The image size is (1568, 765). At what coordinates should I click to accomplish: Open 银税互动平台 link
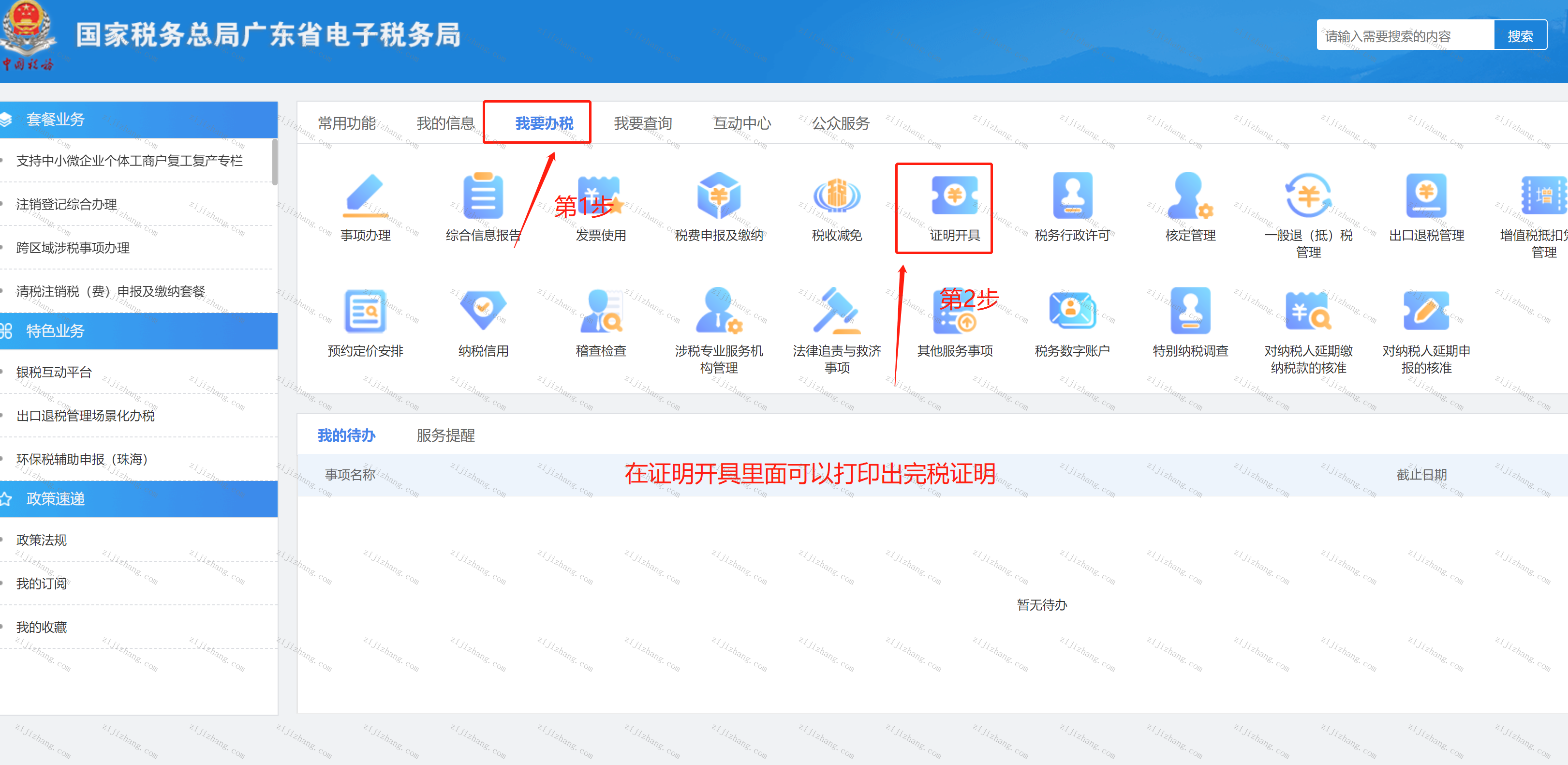[54, 372]
